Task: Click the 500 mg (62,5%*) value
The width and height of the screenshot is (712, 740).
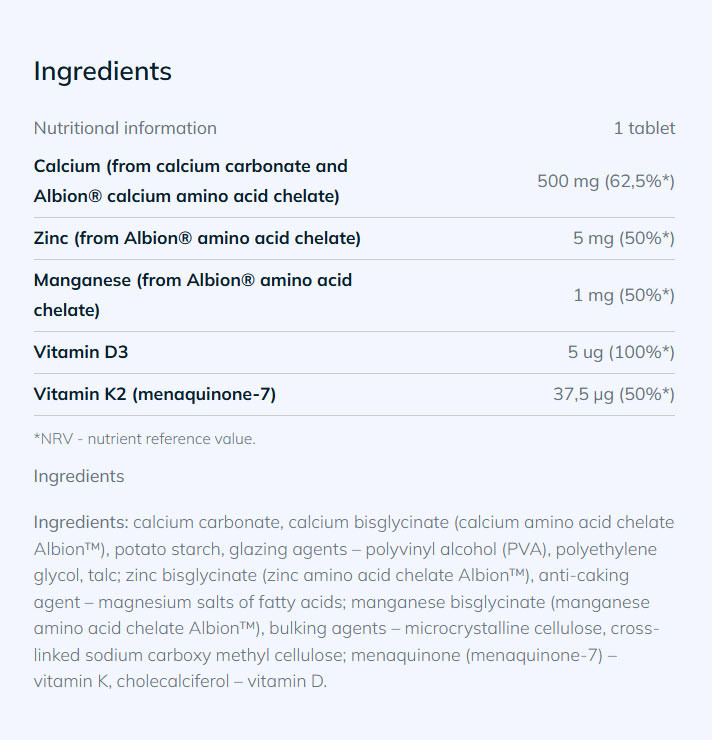Action: click(x=606, y=181)
